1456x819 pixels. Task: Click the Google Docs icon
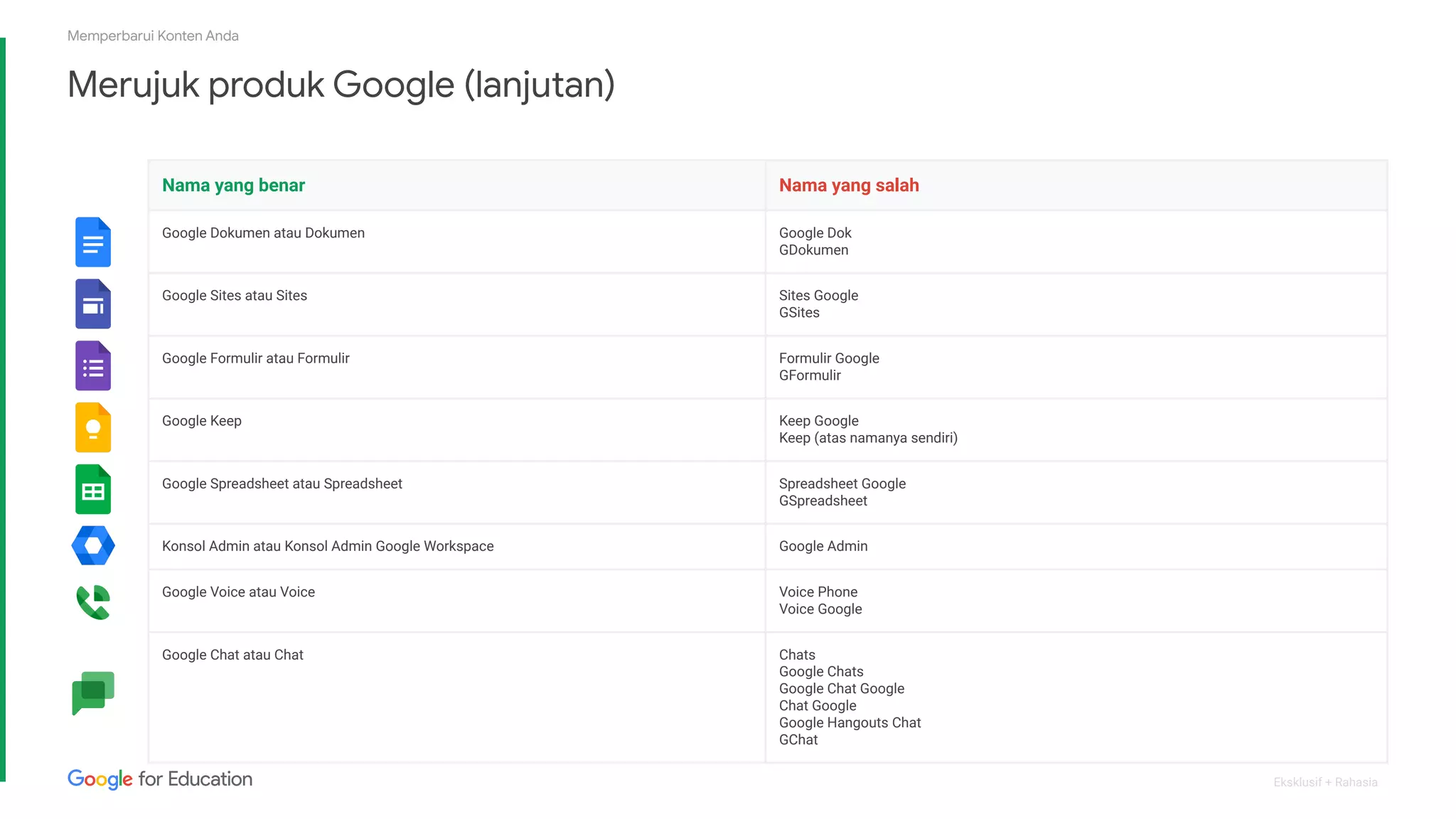(93, 242)
